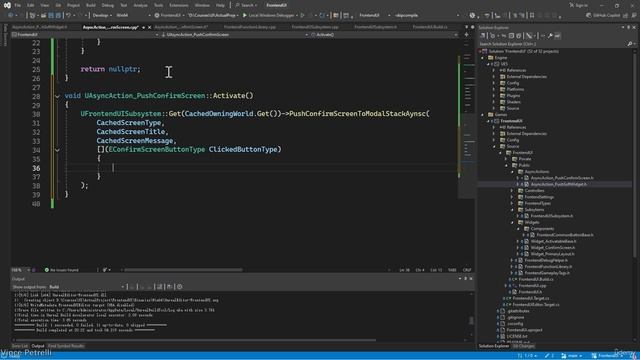This screenshot has height=360, width=640.
Task: Open the Activate() member dropdown
Action: [x=384, y=35]
